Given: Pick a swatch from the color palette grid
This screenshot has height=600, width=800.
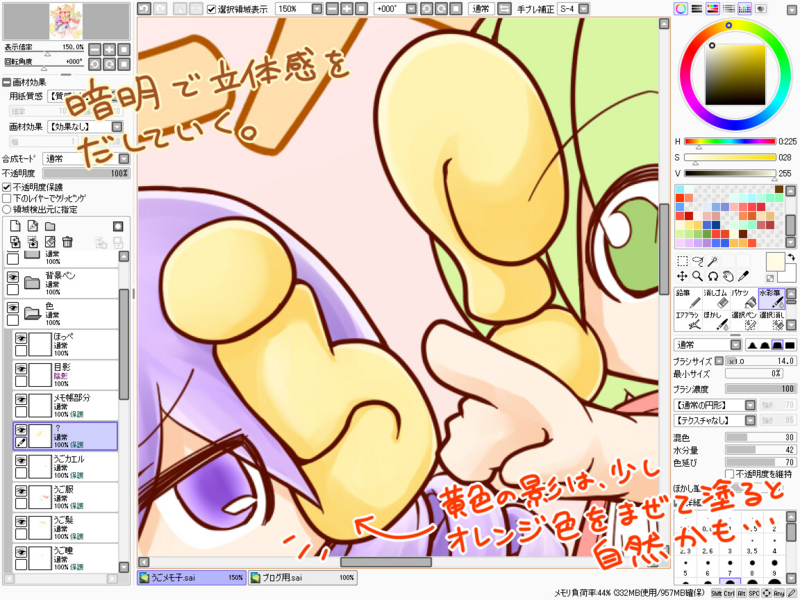Looking at the screenshot, I should coord(700,215).
